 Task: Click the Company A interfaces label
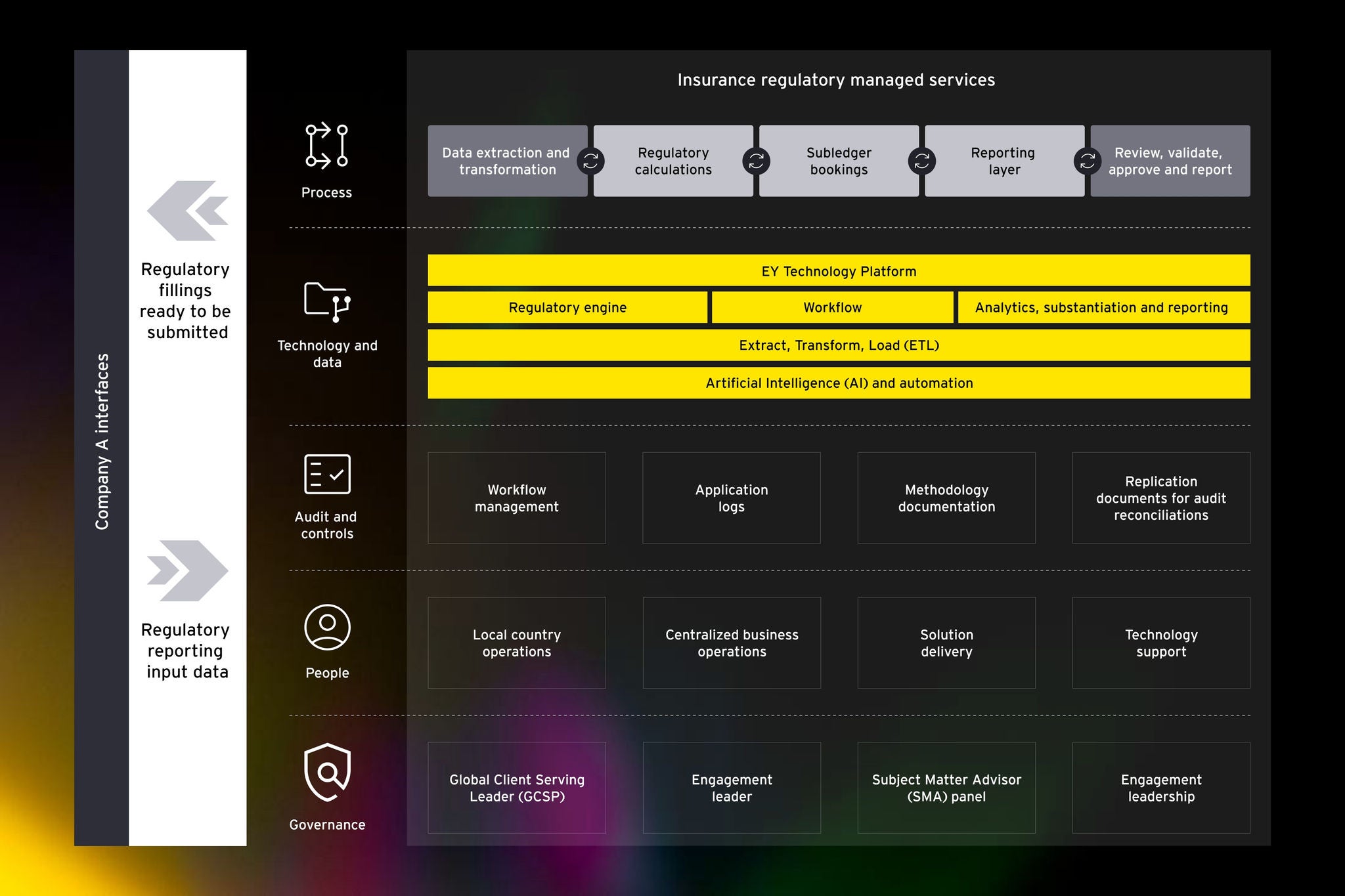[102, 441]
